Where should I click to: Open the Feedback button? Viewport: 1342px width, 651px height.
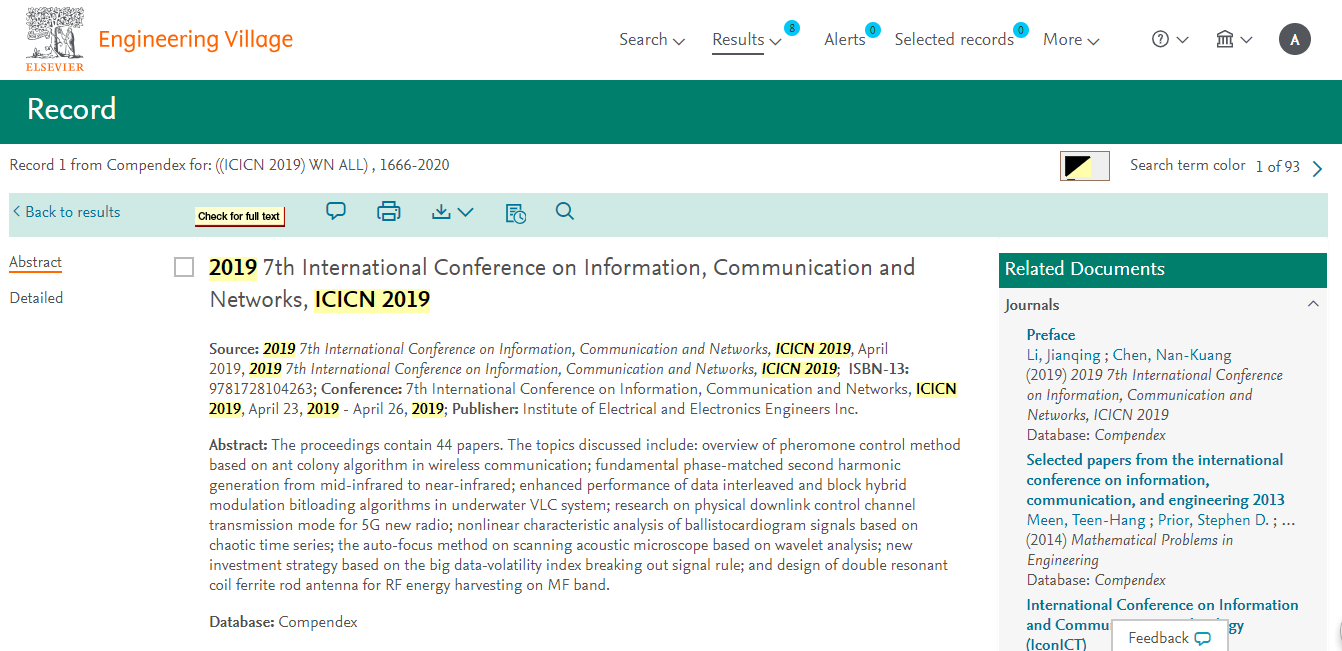point(1169,638)
